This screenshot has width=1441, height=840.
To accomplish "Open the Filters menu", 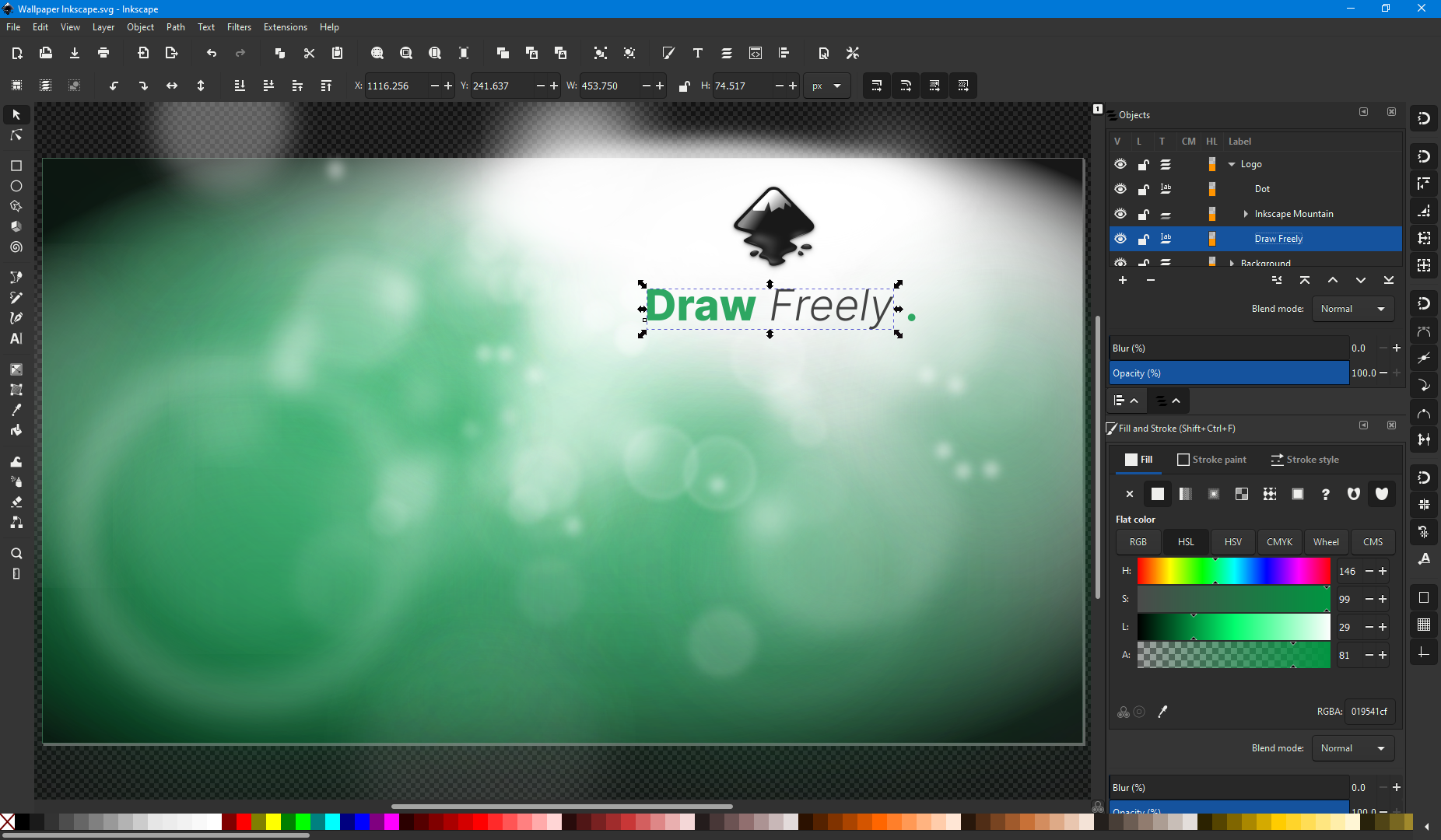I will tap(239, 27).
